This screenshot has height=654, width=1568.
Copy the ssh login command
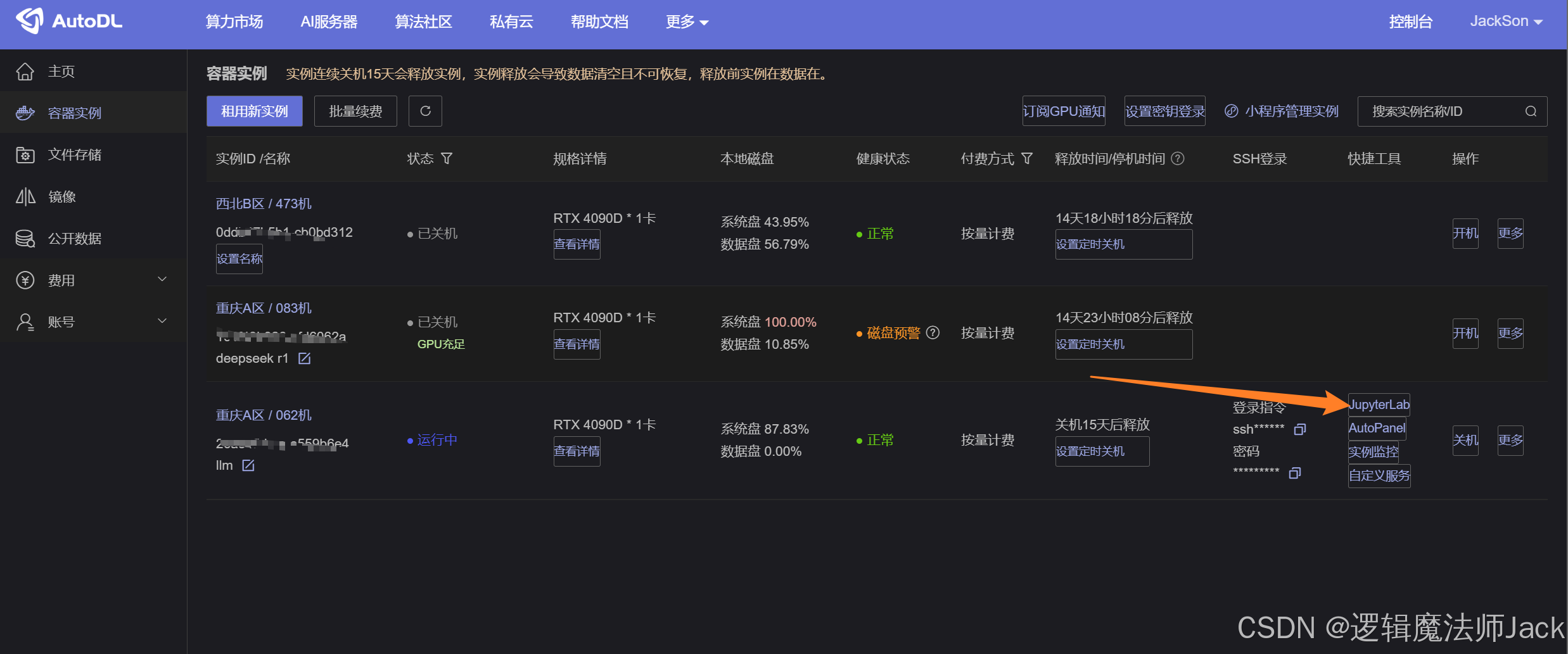click(1299, 429)
